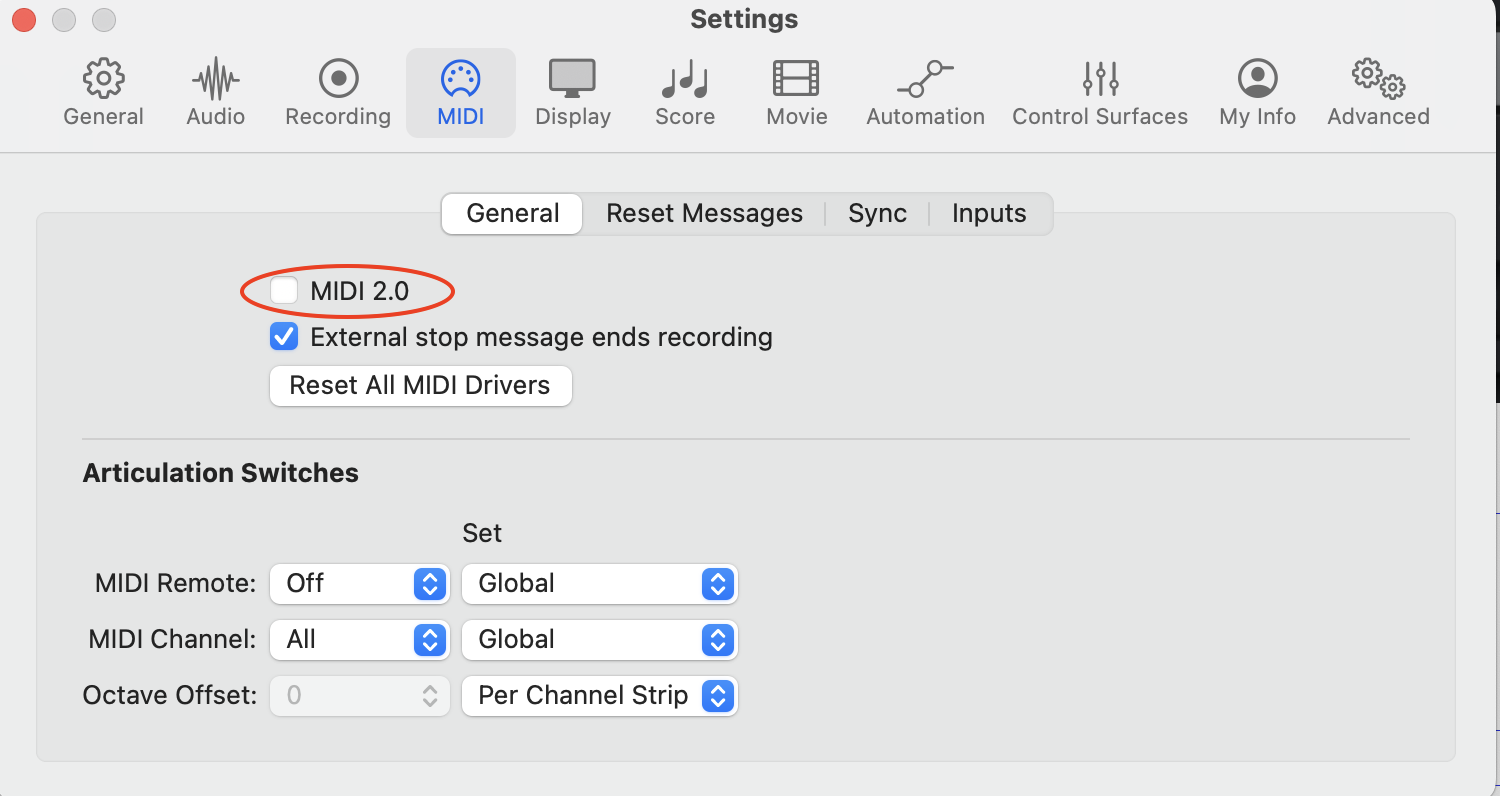Viewport: 1500px width, 796px height.
Task: Select the Score settings icon
Action: click(x=684, y=90)
